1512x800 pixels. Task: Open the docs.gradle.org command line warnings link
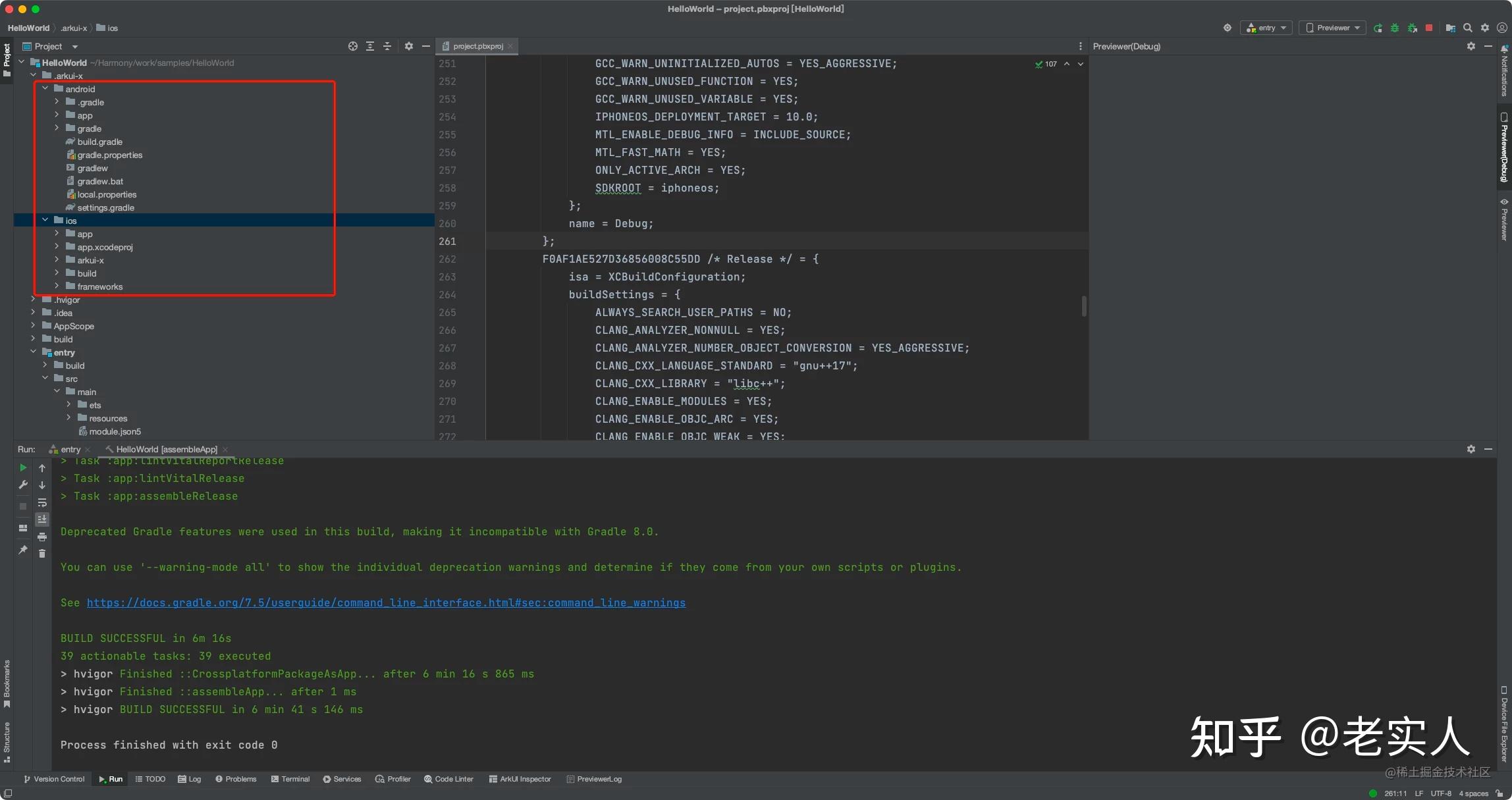click(386, 602)
